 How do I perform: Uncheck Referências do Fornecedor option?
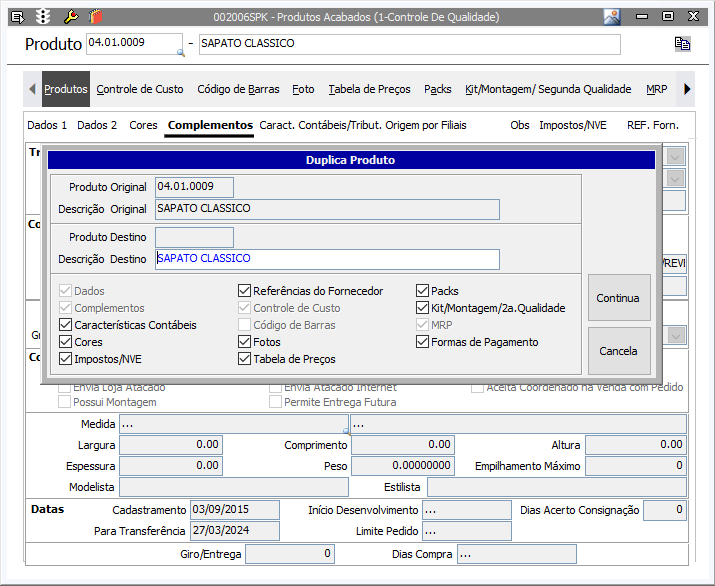click(244, 291)
